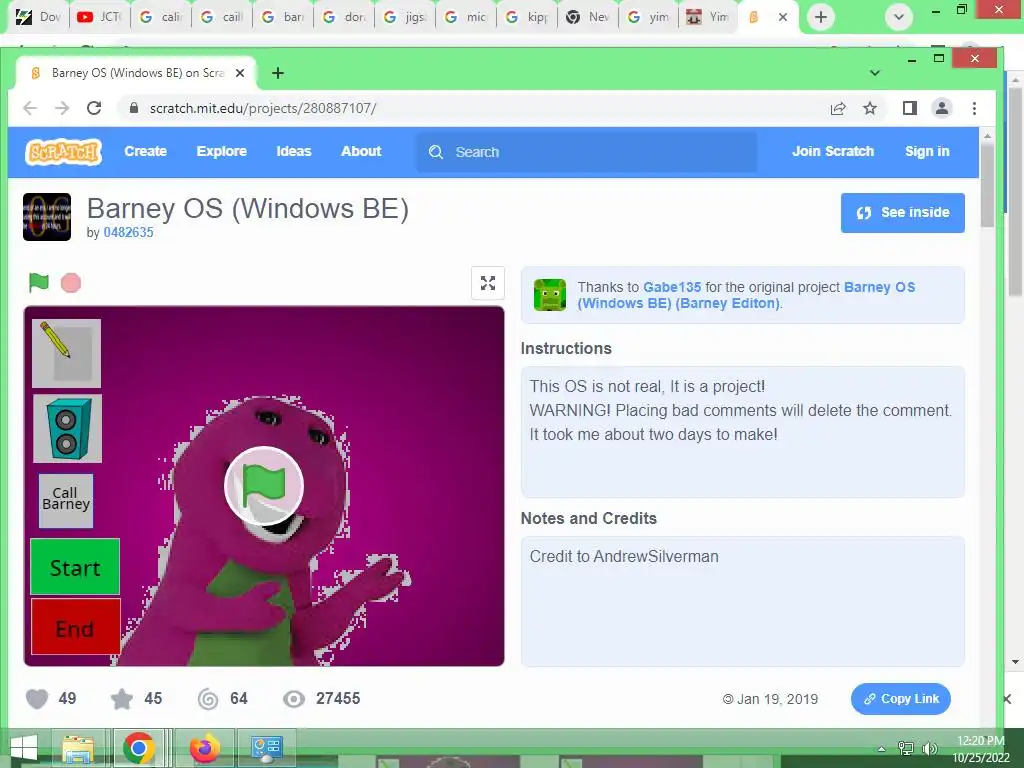
Task: Click Sign in
Action: [x=927, y=152]
